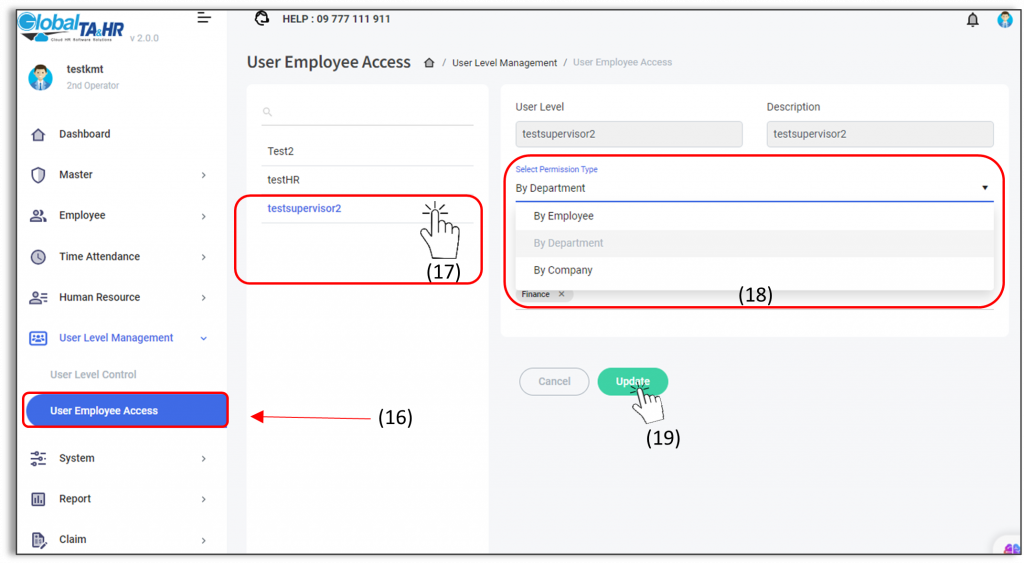Click the Cancel button
The image size is (1024, 564).
[x=554, y=381]
